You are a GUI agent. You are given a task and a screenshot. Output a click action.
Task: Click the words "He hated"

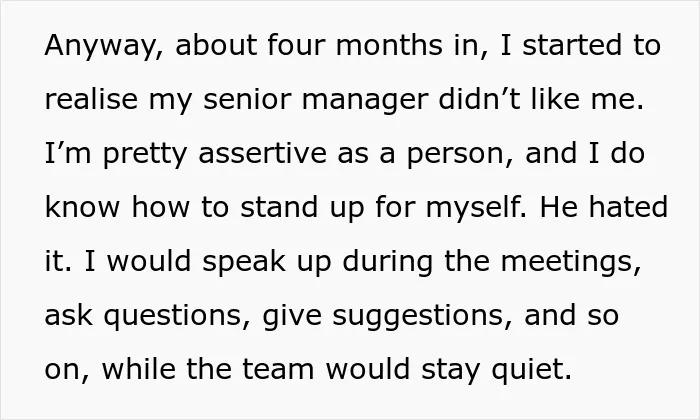(604, 207)
